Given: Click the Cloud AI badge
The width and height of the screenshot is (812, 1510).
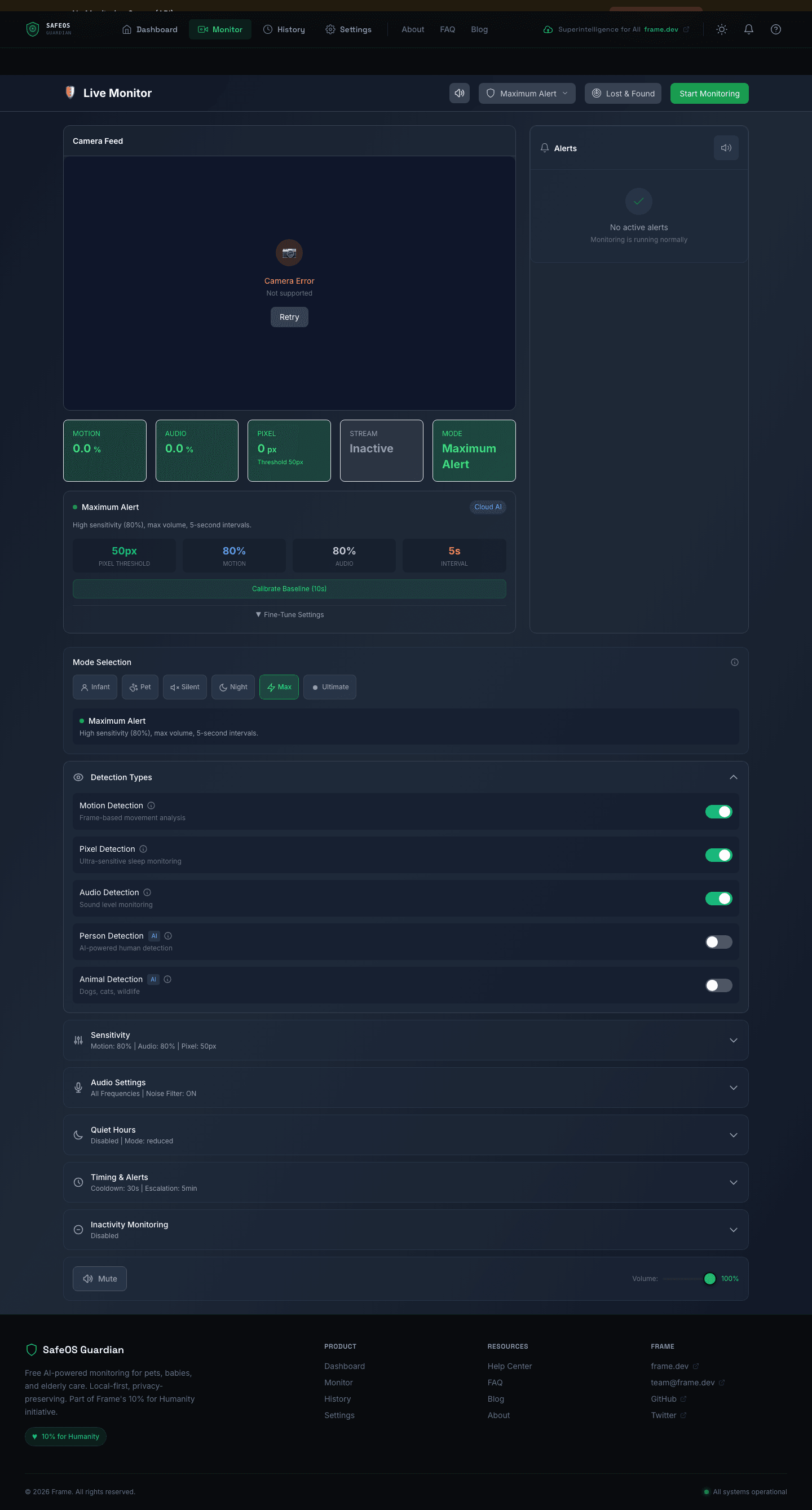Looking at the screenshot, I should point(487,507).
